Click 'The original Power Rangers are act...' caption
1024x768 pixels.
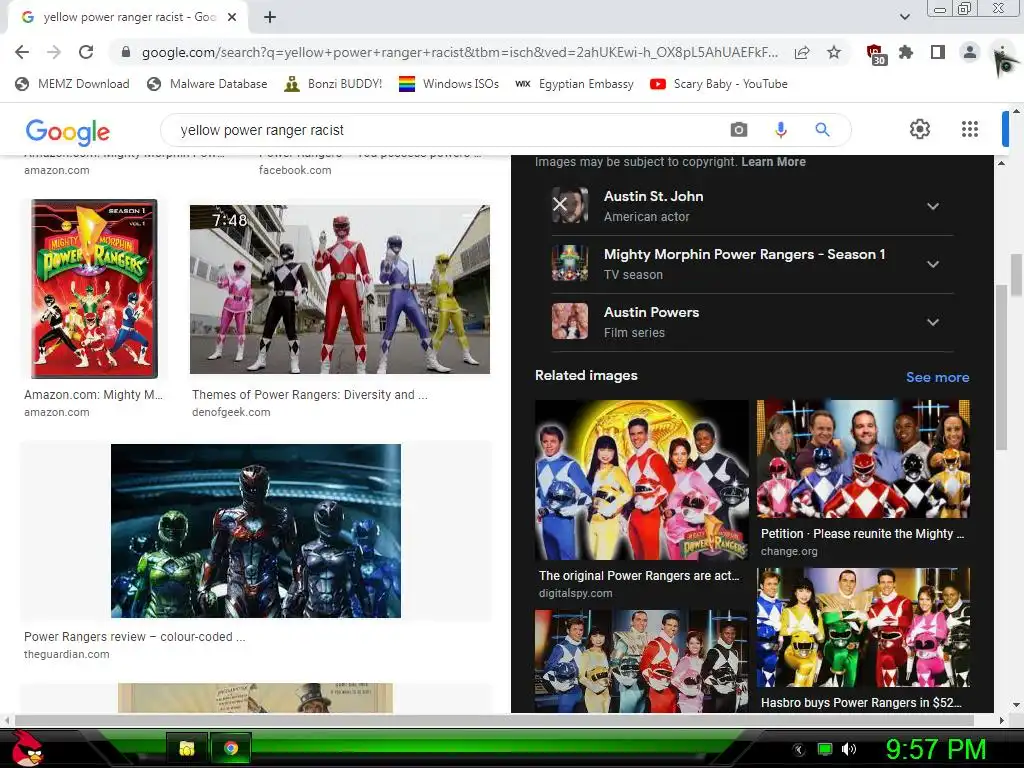pyautogui.click(x=639, y=575)
